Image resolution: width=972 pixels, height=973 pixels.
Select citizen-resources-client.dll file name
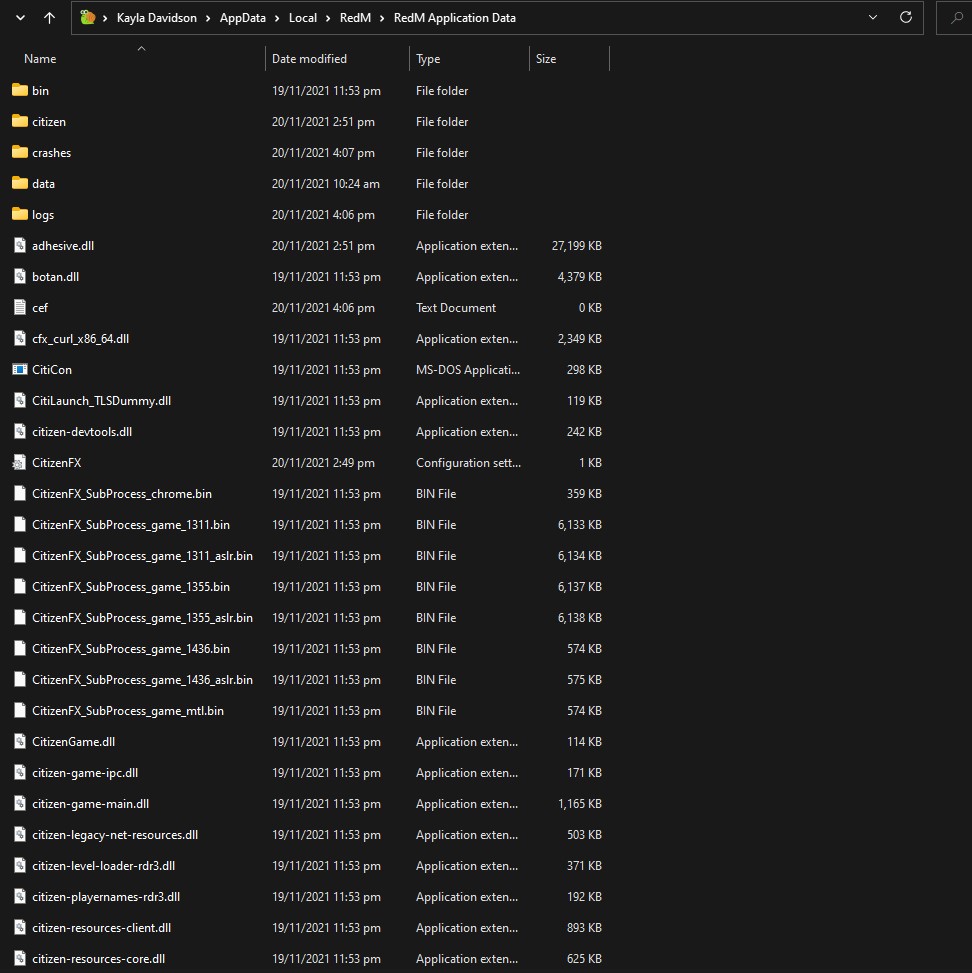(x=102, y=928)
